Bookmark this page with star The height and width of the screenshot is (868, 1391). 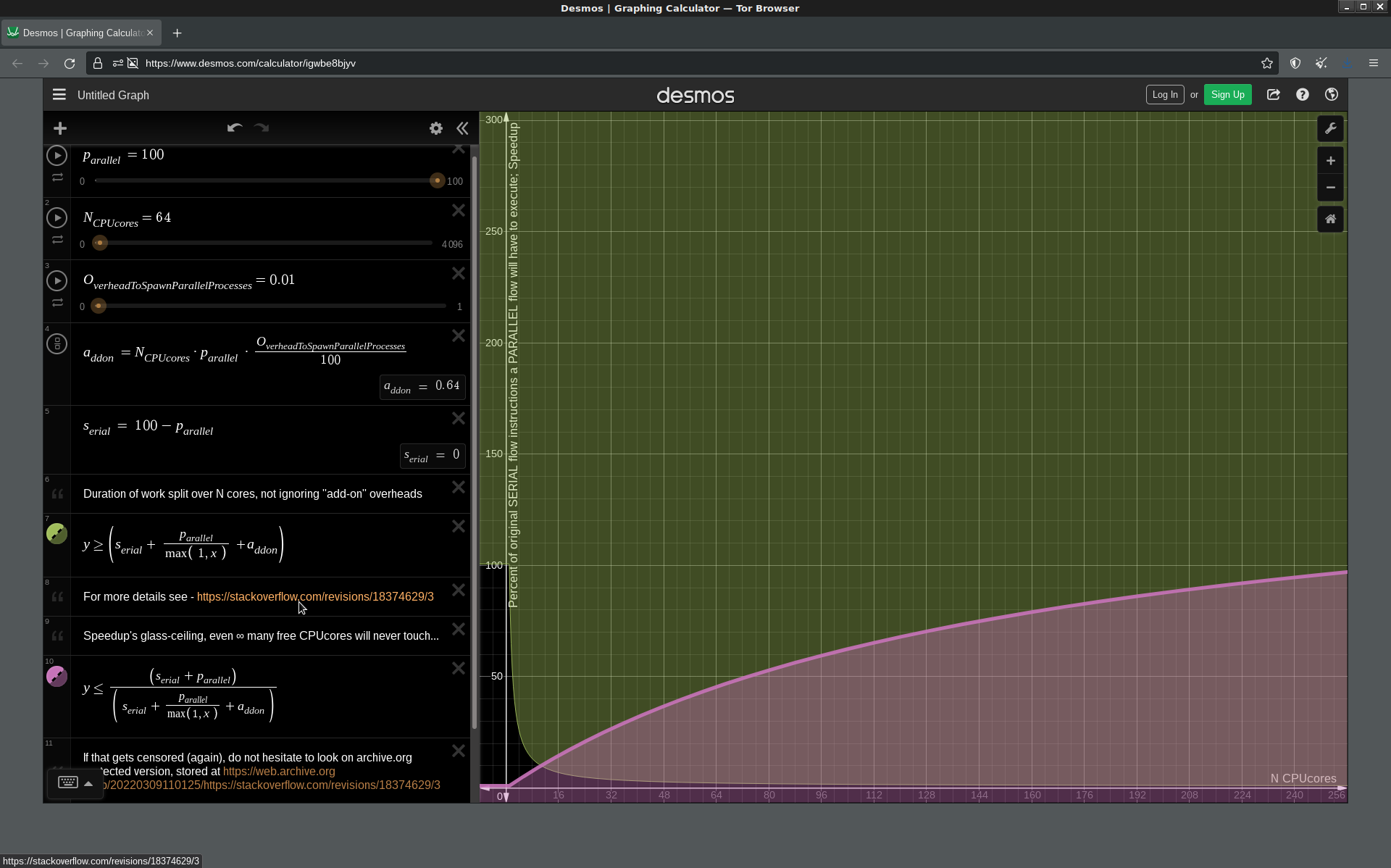coord(1266,63)
